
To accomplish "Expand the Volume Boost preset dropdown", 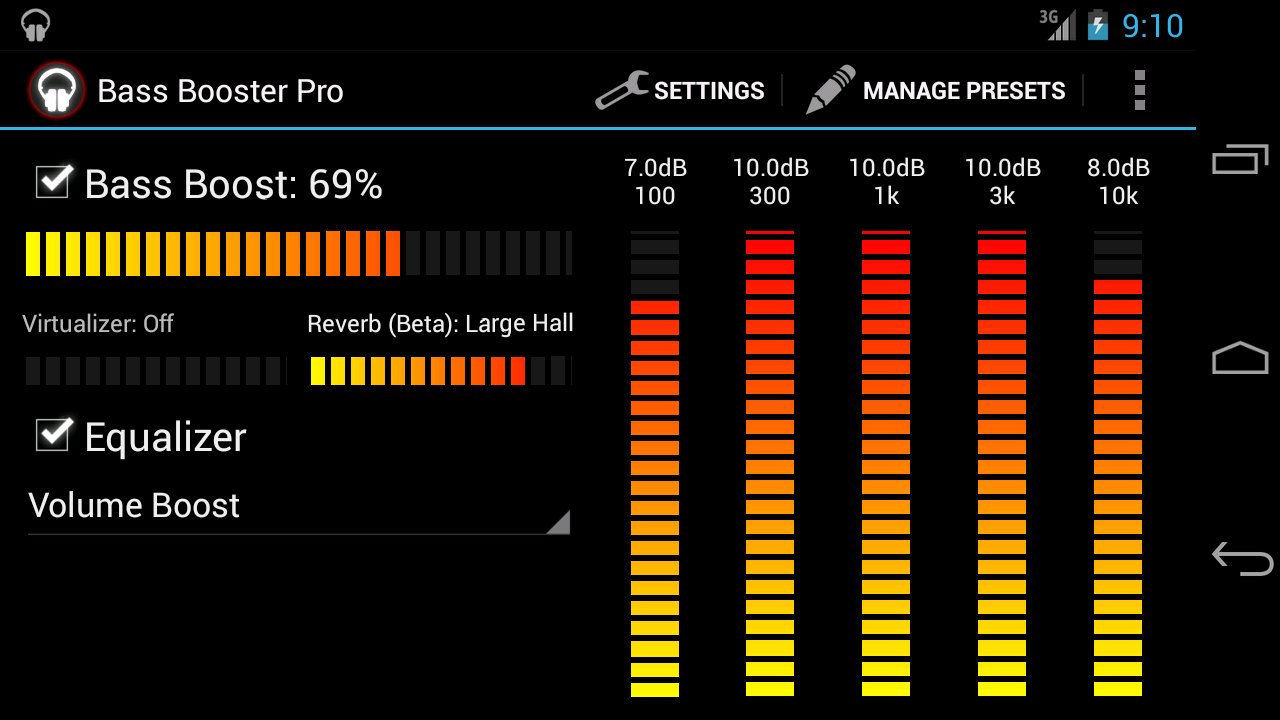I will [299, 506].
